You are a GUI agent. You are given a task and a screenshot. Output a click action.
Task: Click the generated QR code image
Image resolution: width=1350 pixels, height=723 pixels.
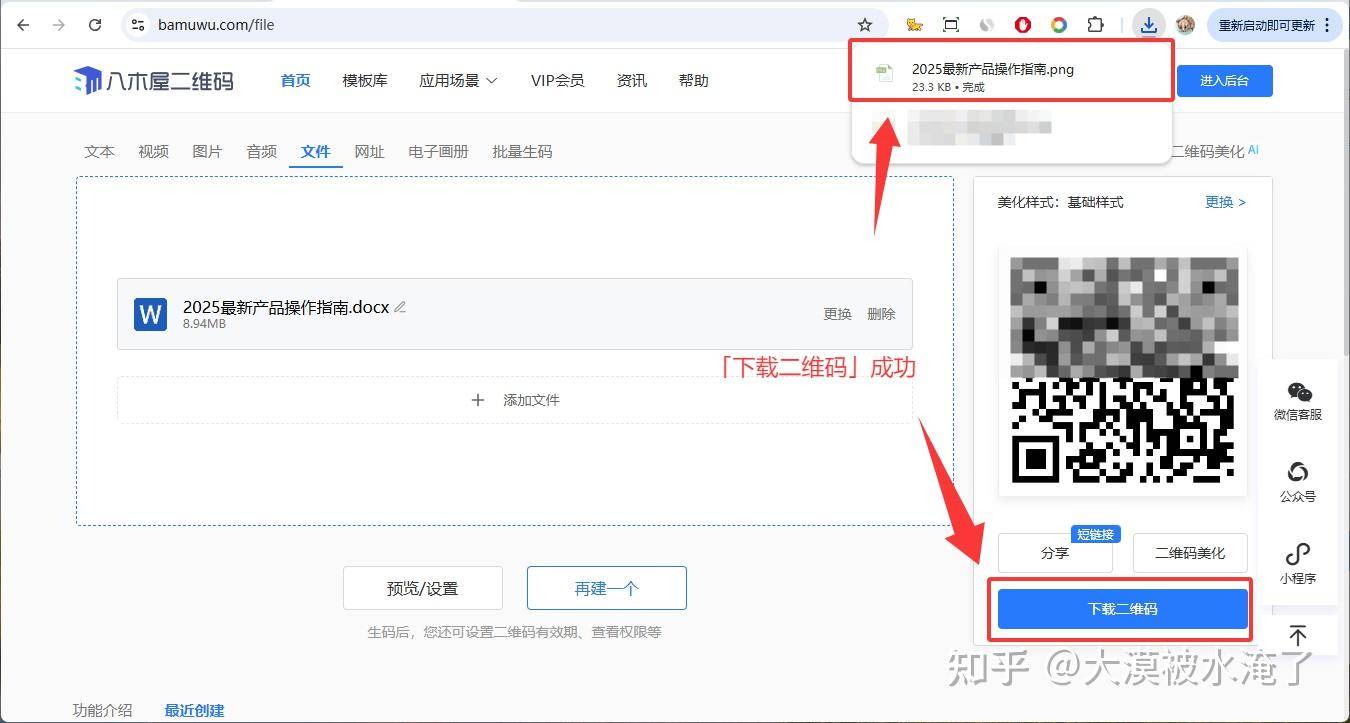coord(1123,371)
